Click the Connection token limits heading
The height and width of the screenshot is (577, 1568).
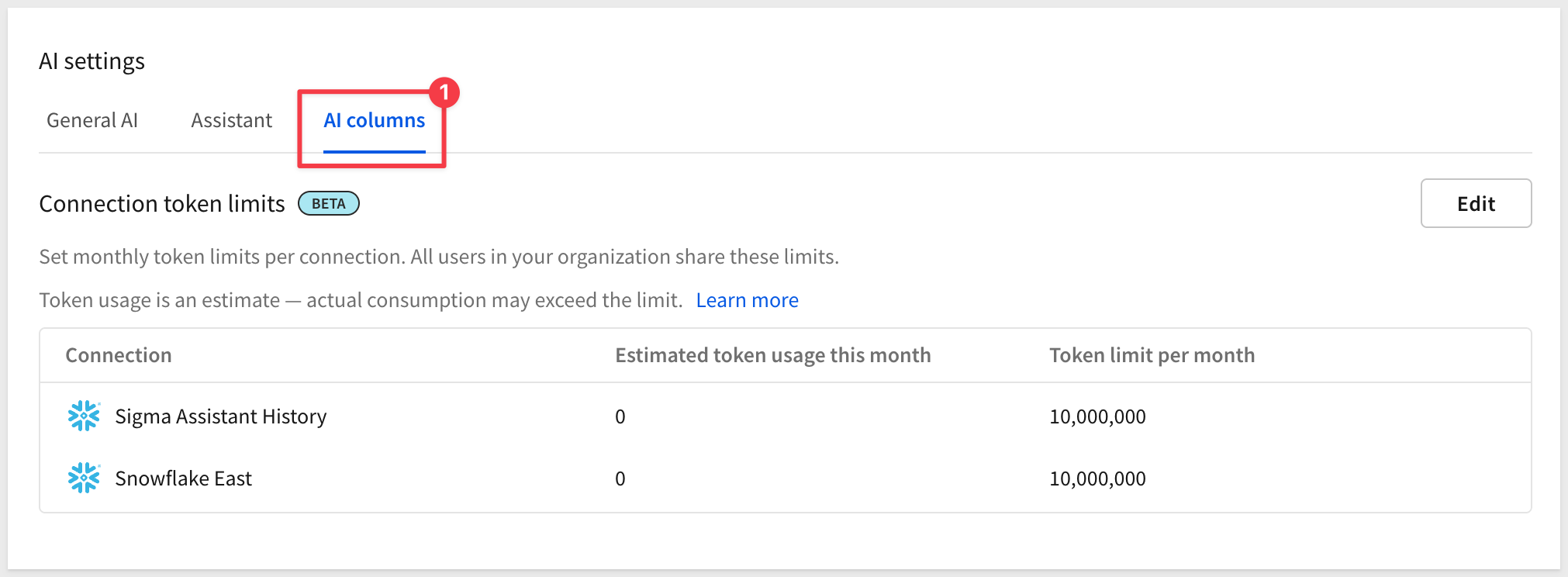tap(162, 203)
